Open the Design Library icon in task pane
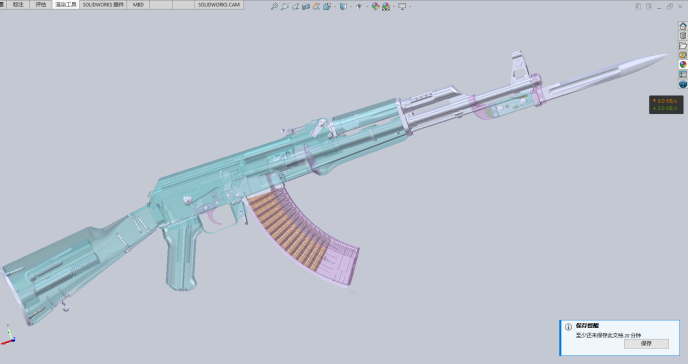 683,36
